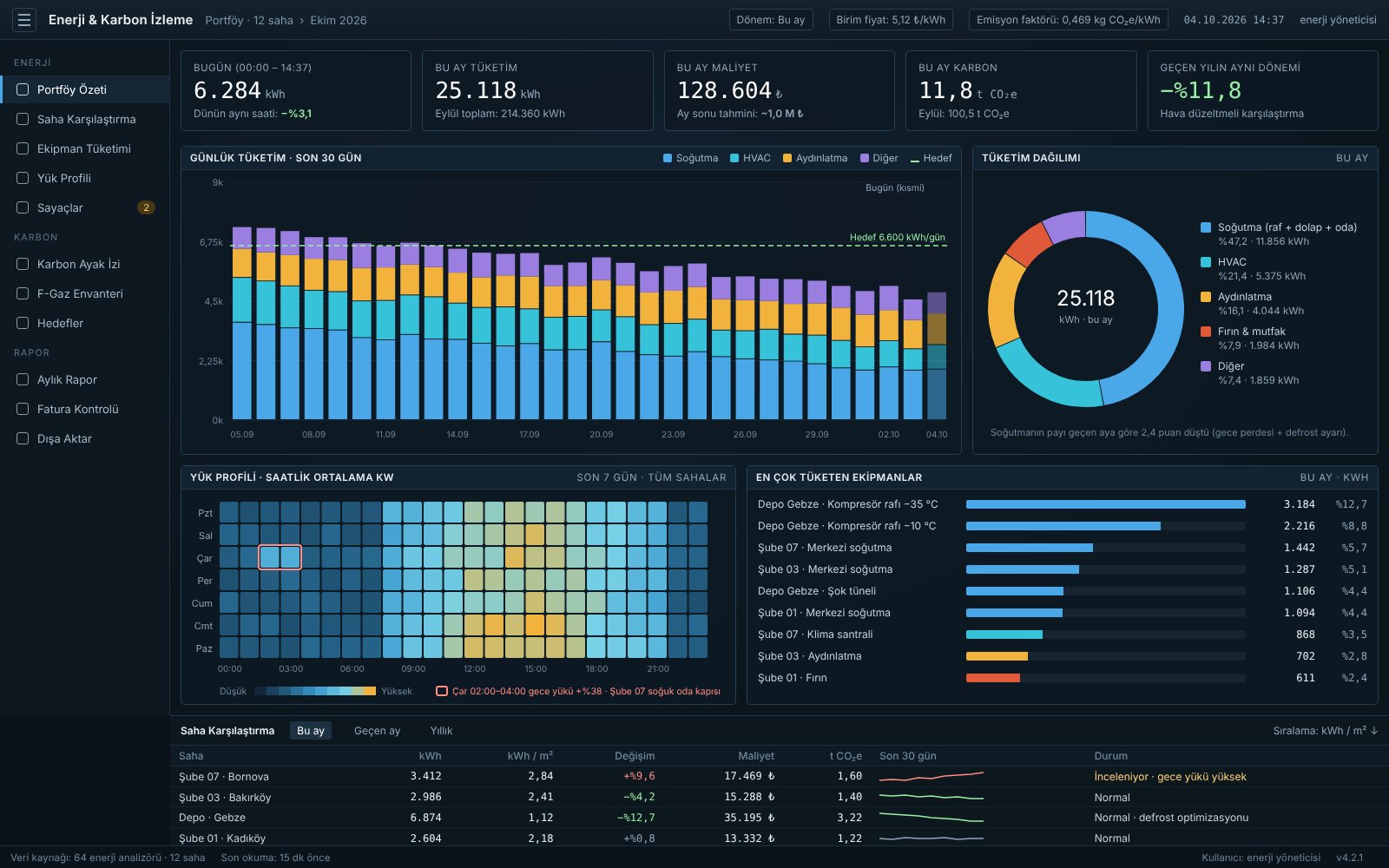This screenshot has height=868, width=1389.
Task: Select the highlighted Çar heatmap cell
Action: 280,557
